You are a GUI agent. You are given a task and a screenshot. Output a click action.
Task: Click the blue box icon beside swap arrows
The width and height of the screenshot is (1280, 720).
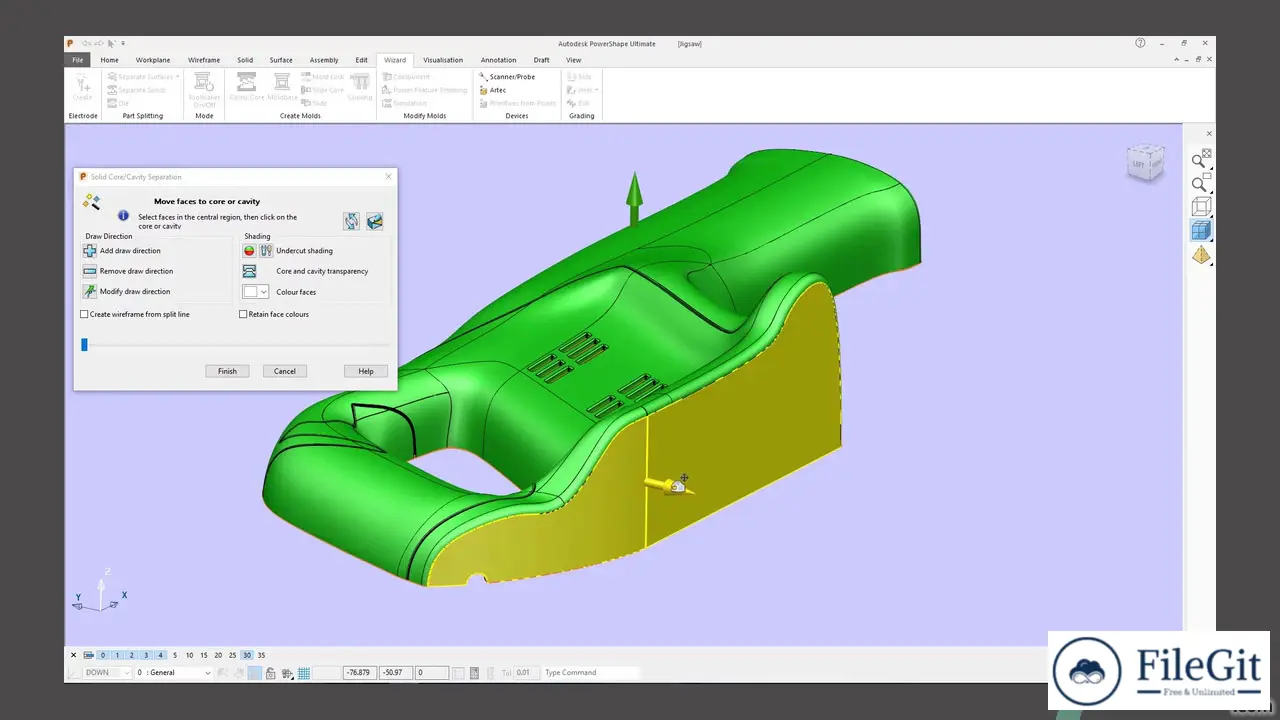point(374,221)
